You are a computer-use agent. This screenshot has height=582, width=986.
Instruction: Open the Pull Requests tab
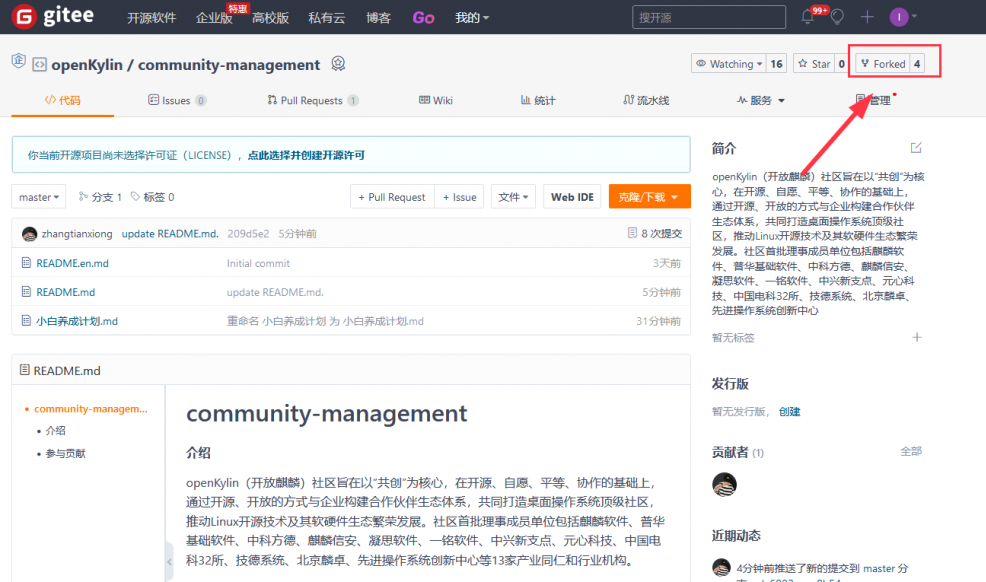[313, 100]
